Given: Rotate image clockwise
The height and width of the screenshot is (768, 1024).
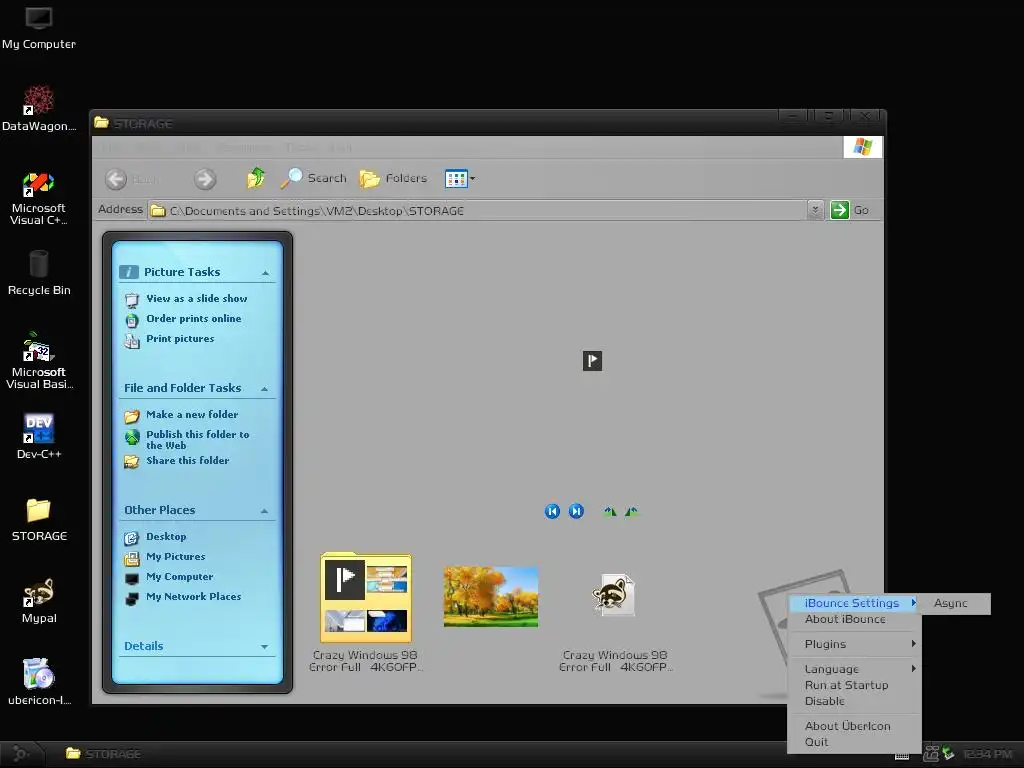Looking at the screenshot, I should [x=610, y=511].
